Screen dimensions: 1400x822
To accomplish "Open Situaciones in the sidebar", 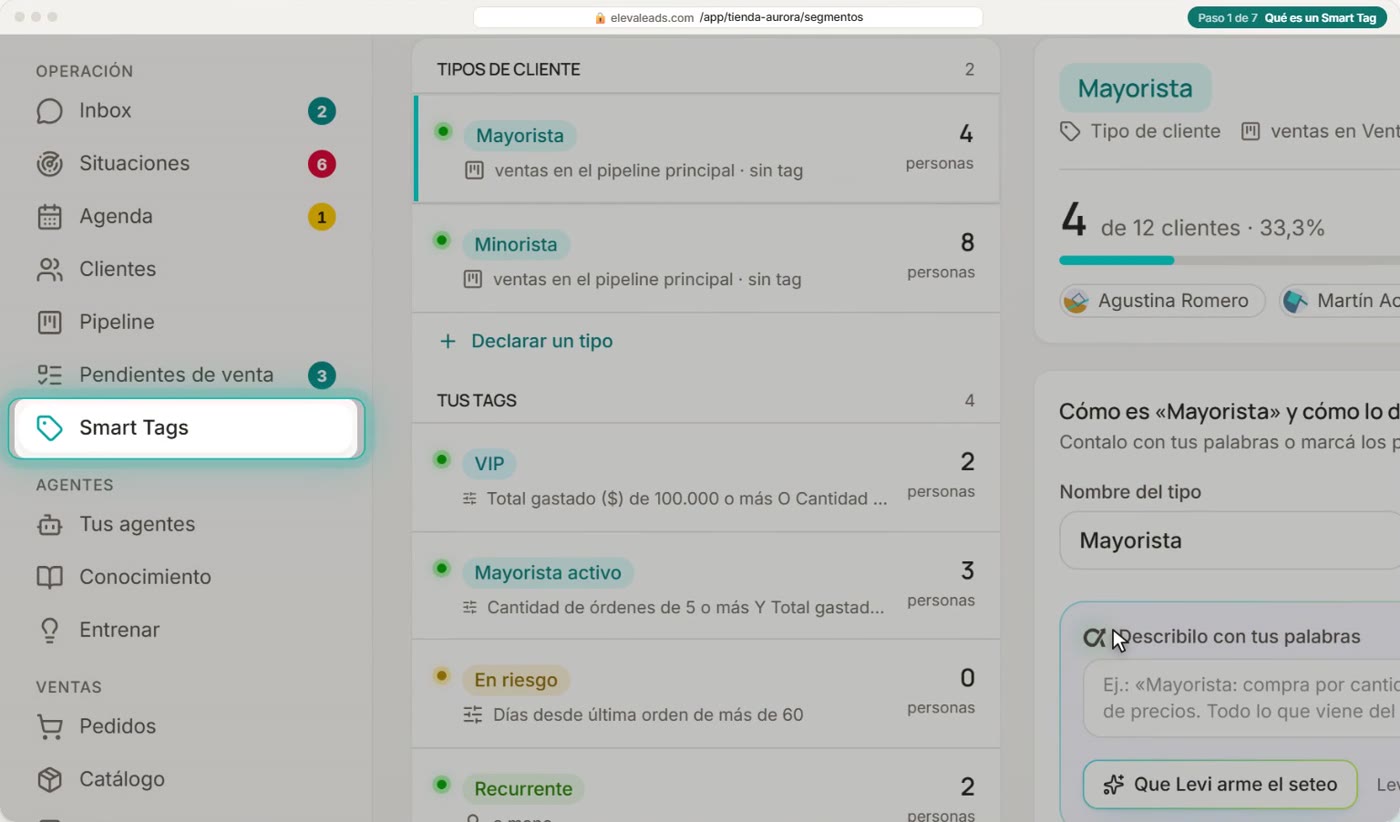I will click(x=186, y=164).
